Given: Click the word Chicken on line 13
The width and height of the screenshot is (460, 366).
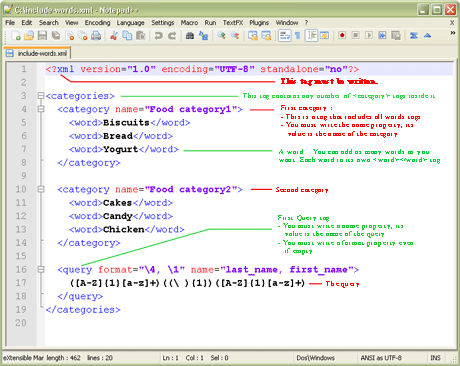Looking at the screenshot, I should pyautogui.click(x=123, y=229).
